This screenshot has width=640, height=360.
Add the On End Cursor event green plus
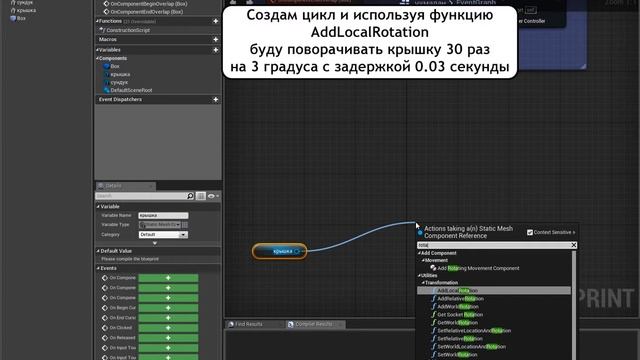(x=168, y=318)
